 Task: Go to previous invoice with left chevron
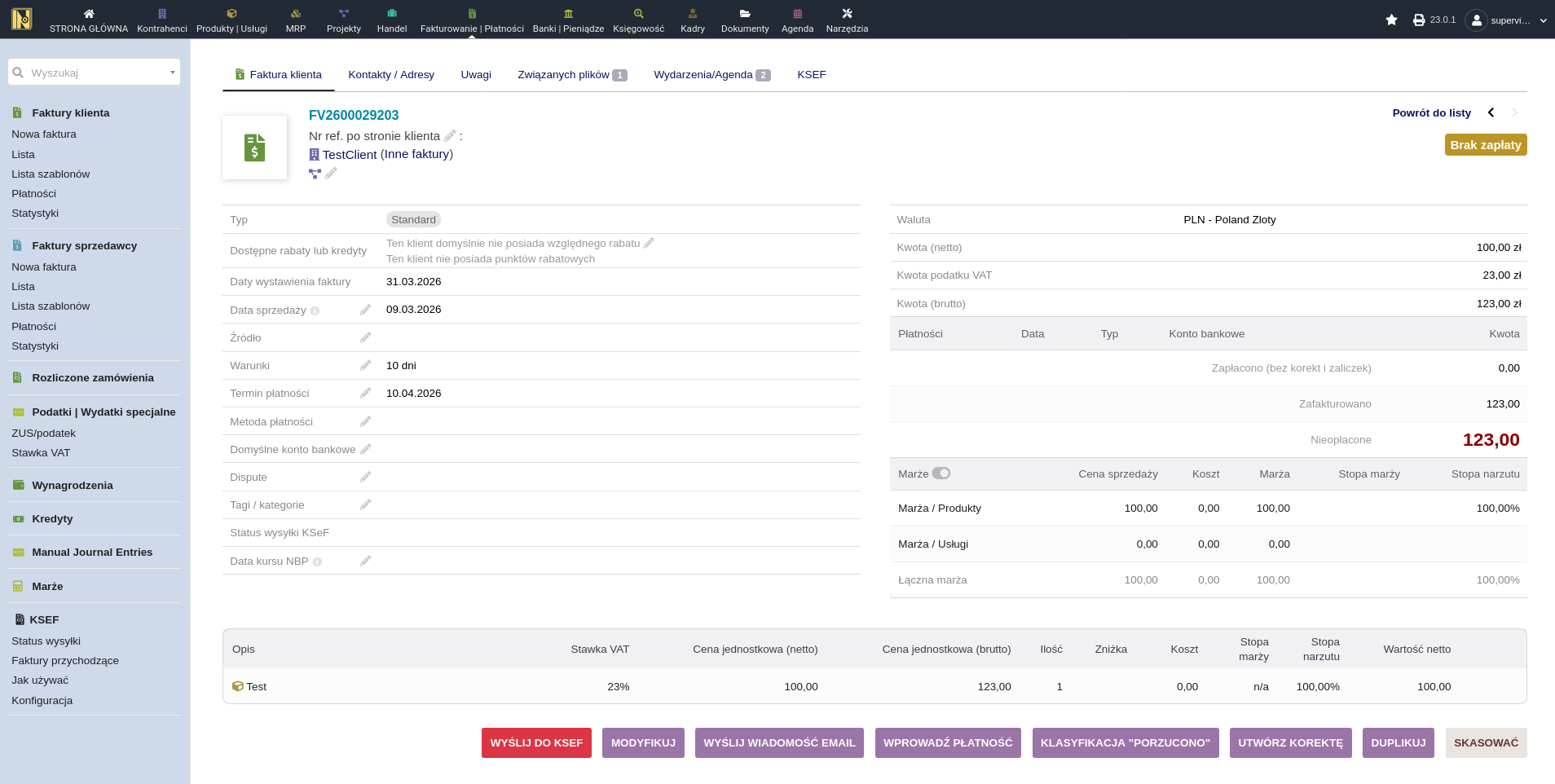[x=1491, y=112]
